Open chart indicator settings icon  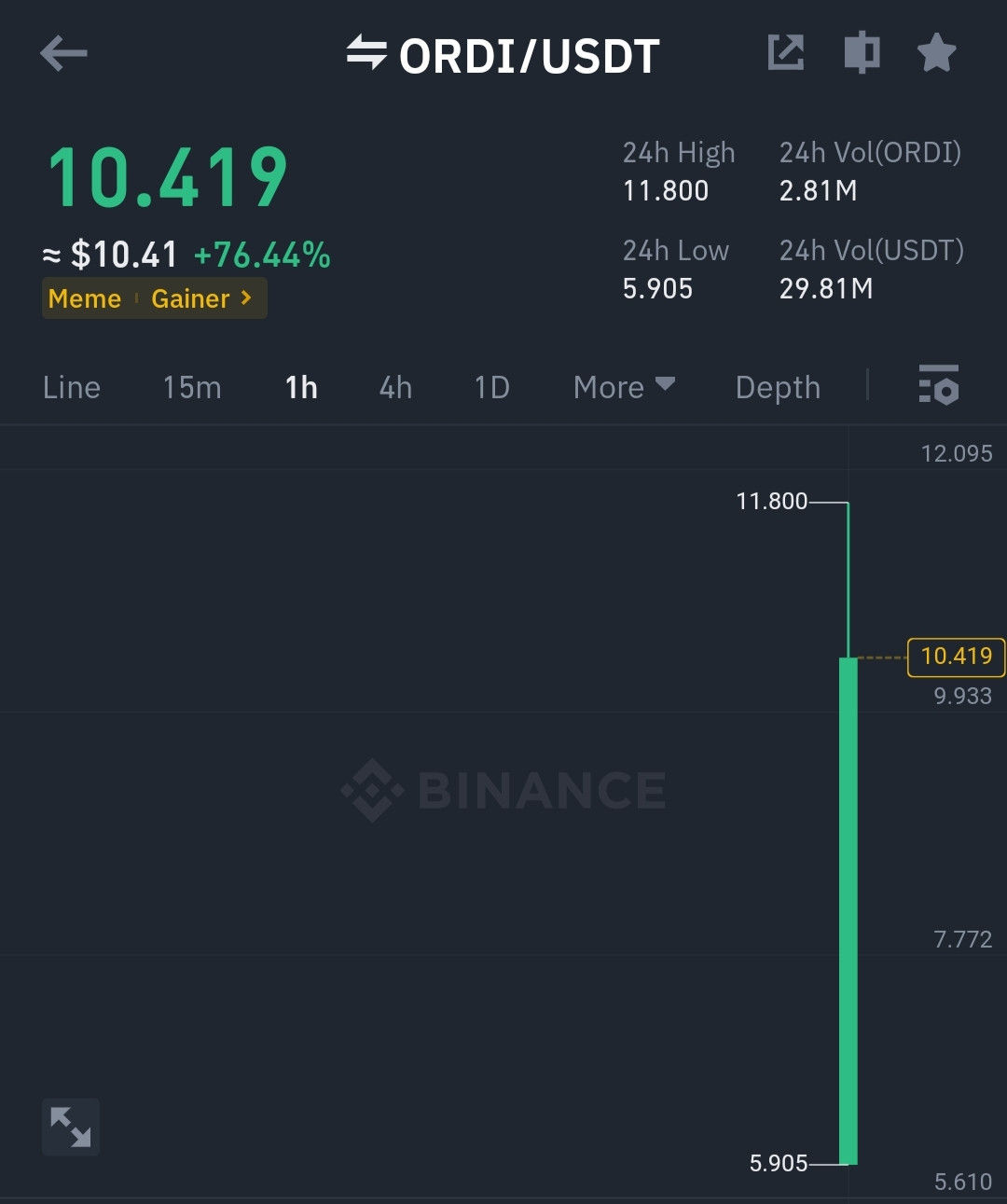[938, 385]
